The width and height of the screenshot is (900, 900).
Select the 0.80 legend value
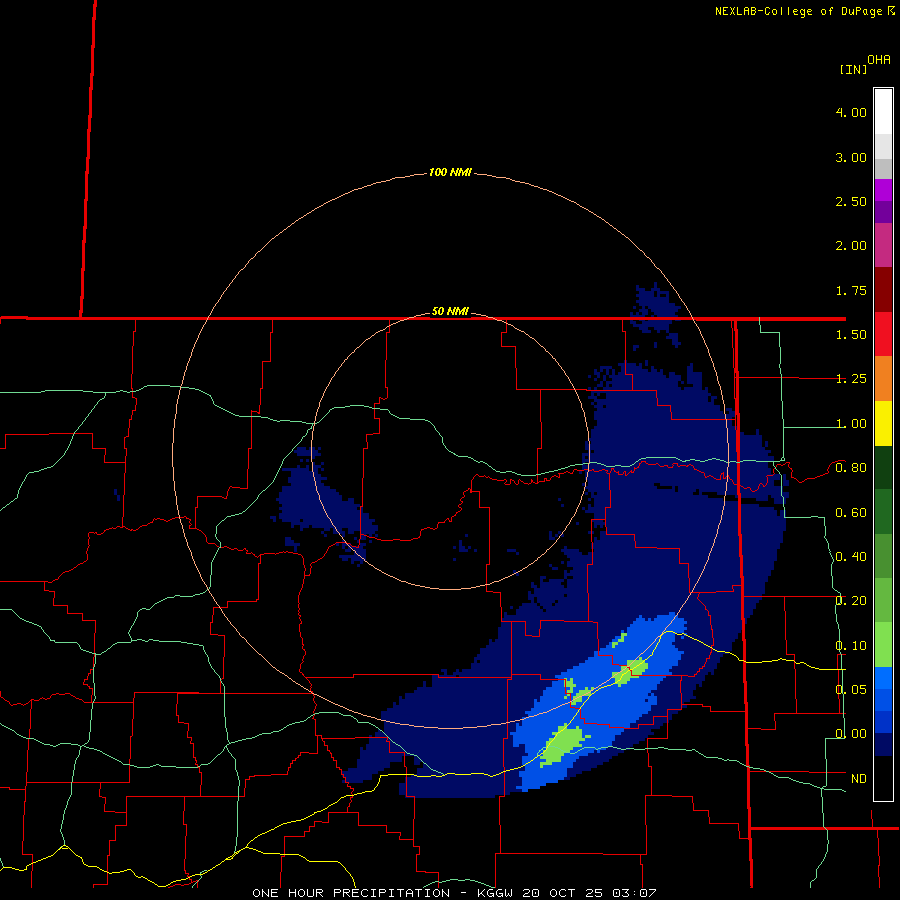(851, 468)
